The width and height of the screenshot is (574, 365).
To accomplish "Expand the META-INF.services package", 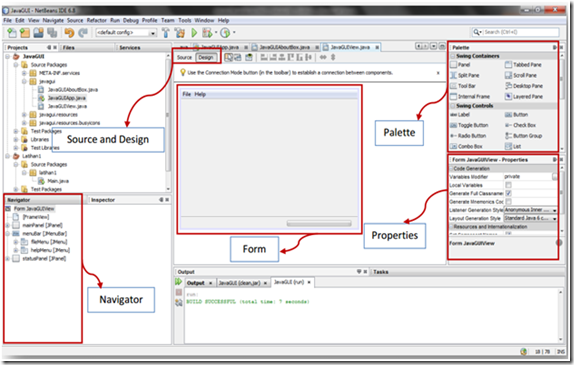I will click(x=24, y=73).
